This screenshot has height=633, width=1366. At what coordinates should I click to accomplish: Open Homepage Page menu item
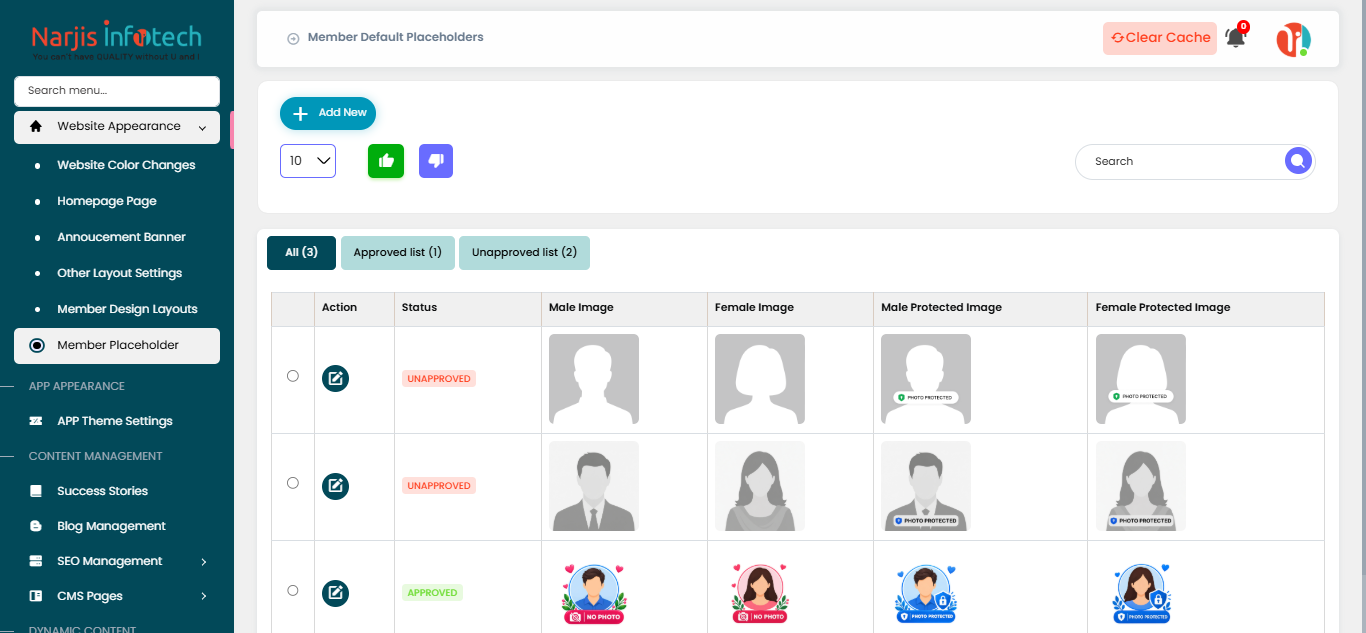click(x=107, y=201)
